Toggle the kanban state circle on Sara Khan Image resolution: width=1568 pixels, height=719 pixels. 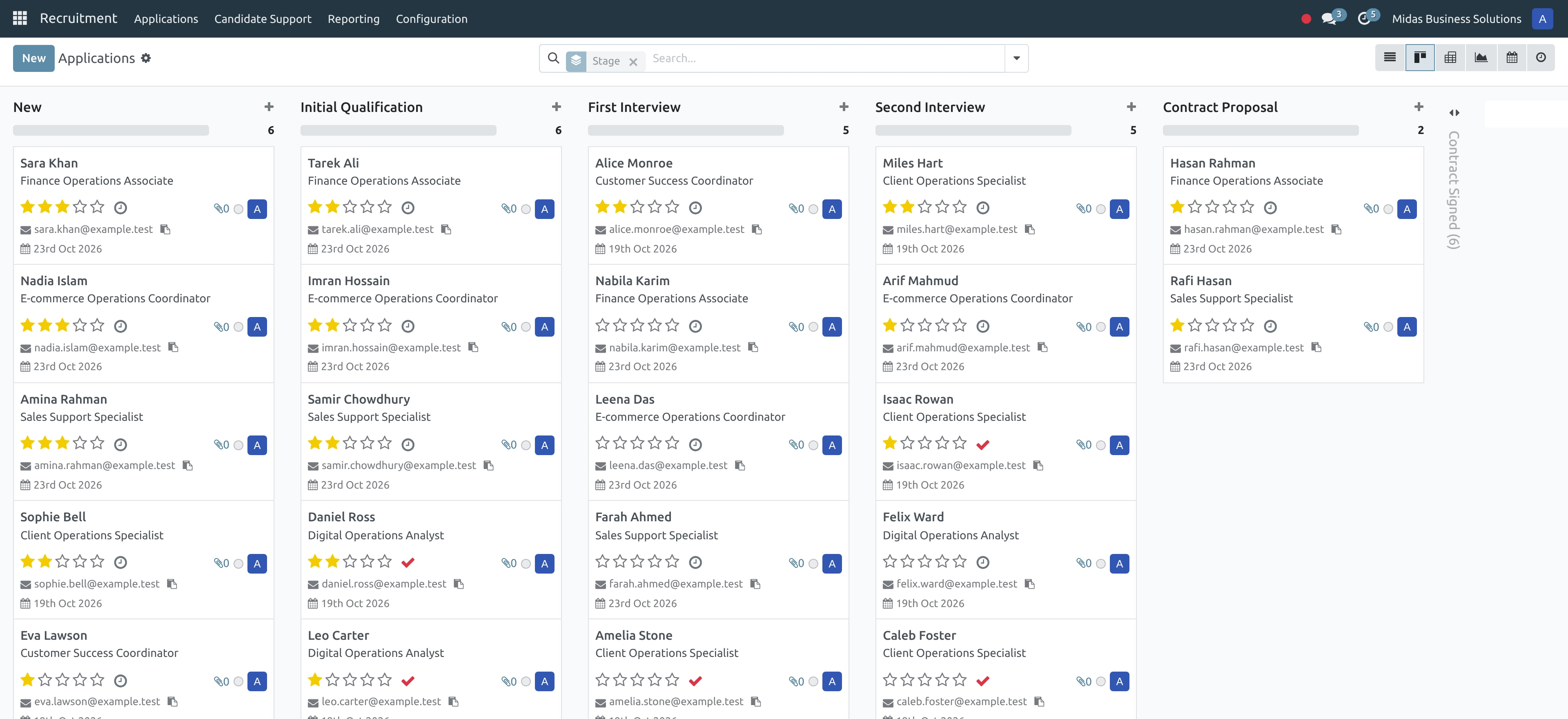click(238, 209)
